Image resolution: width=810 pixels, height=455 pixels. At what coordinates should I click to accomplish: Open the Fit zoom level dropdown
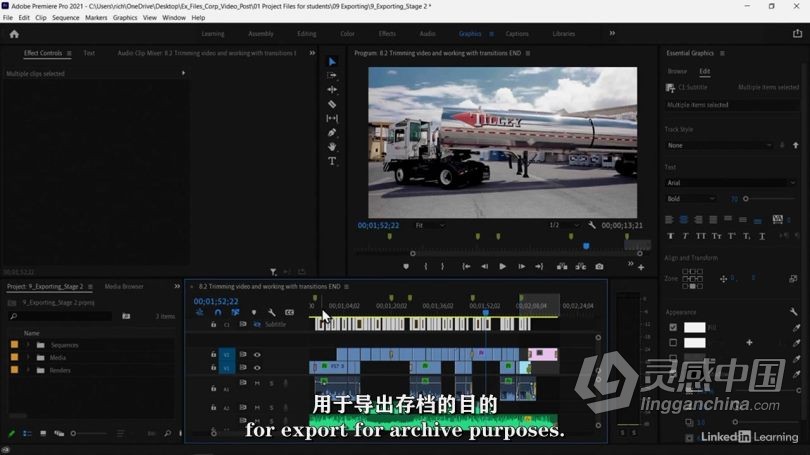coord(429,226)
